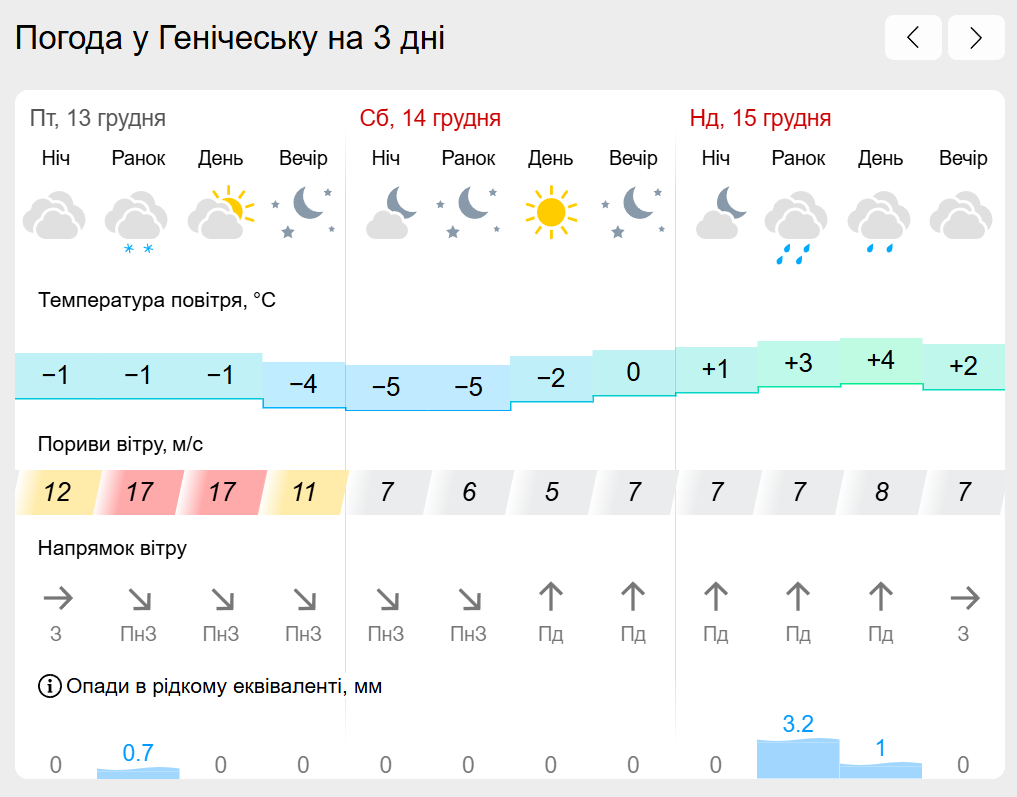Select the Нд, 15 грудня date header
This screenshot has width=1017, height=797.
tap(760, 118)
